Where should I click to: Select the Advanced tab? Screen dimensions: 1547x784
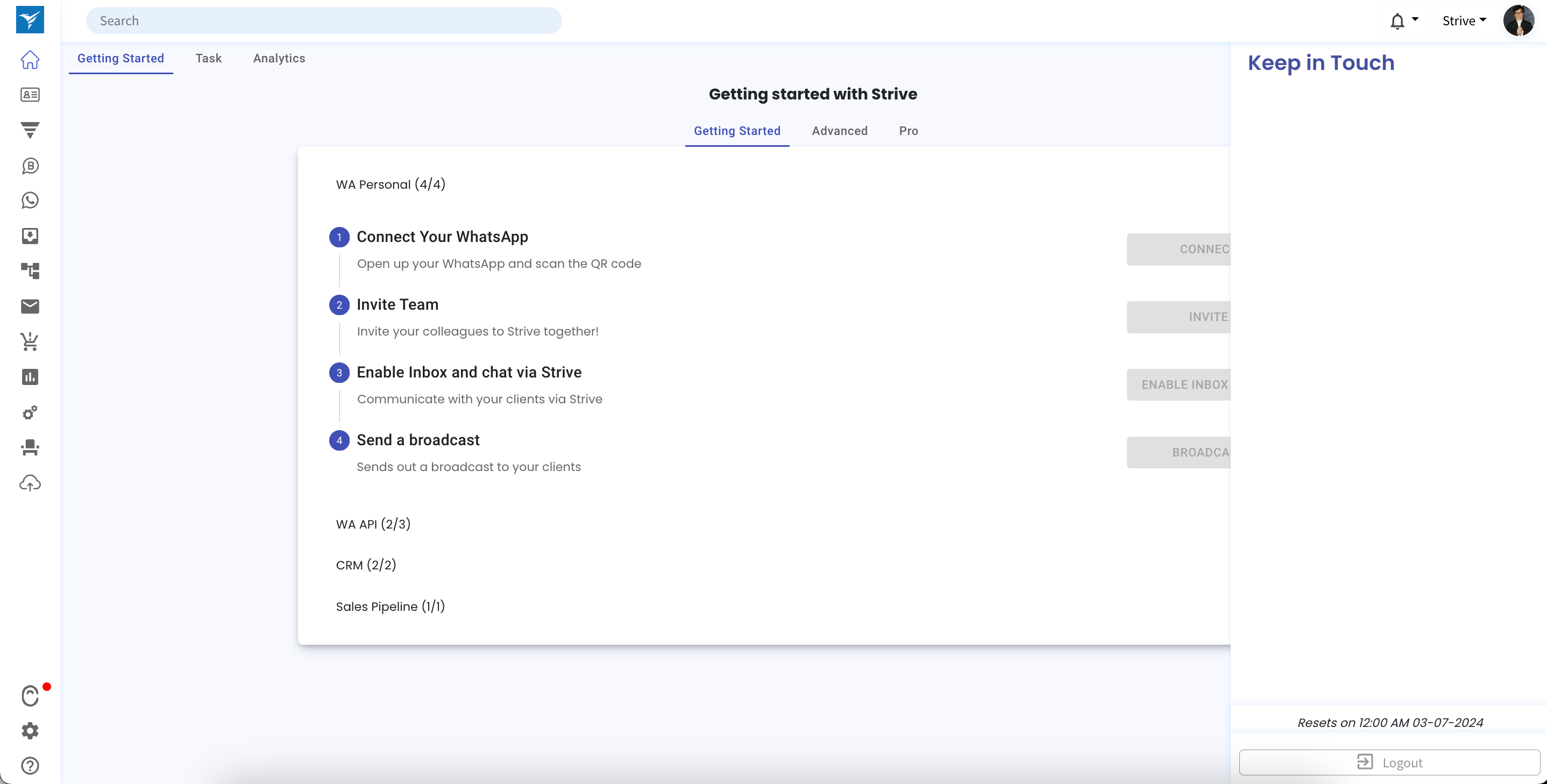(x=840, y=131)
